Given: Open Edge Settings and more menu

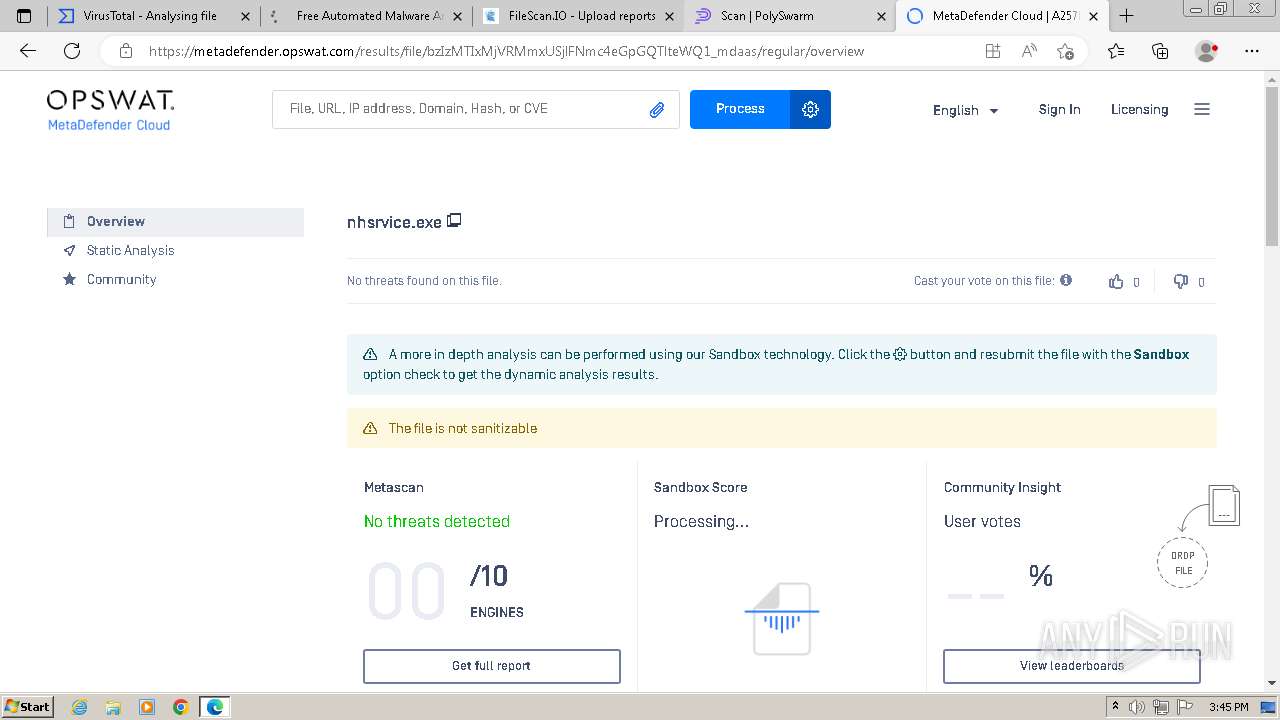Looking at the screenshot, I should point(1251,51).
